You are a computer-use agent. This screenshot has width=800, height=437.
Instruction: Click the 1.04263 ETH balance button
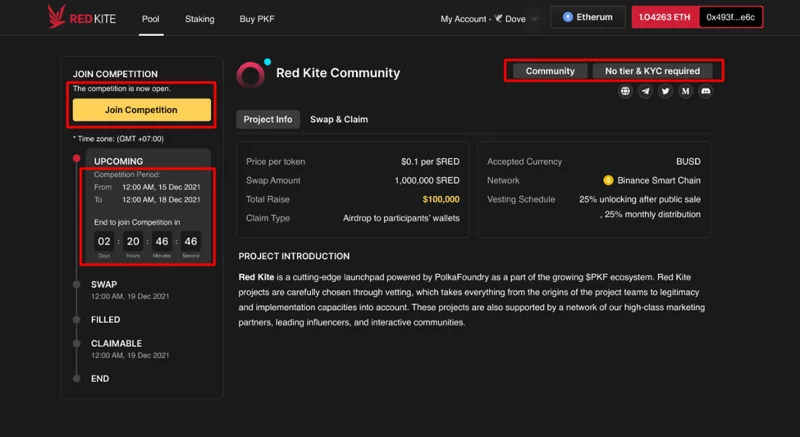click(665, 17)
